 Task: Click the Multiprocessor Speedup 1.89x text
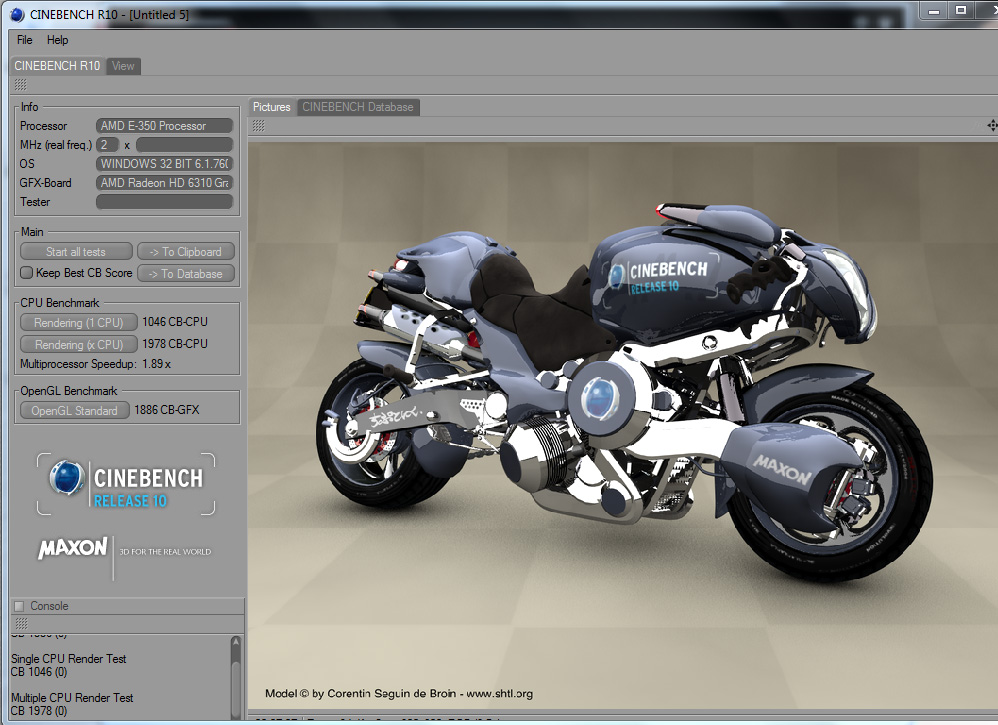(95, 364)
